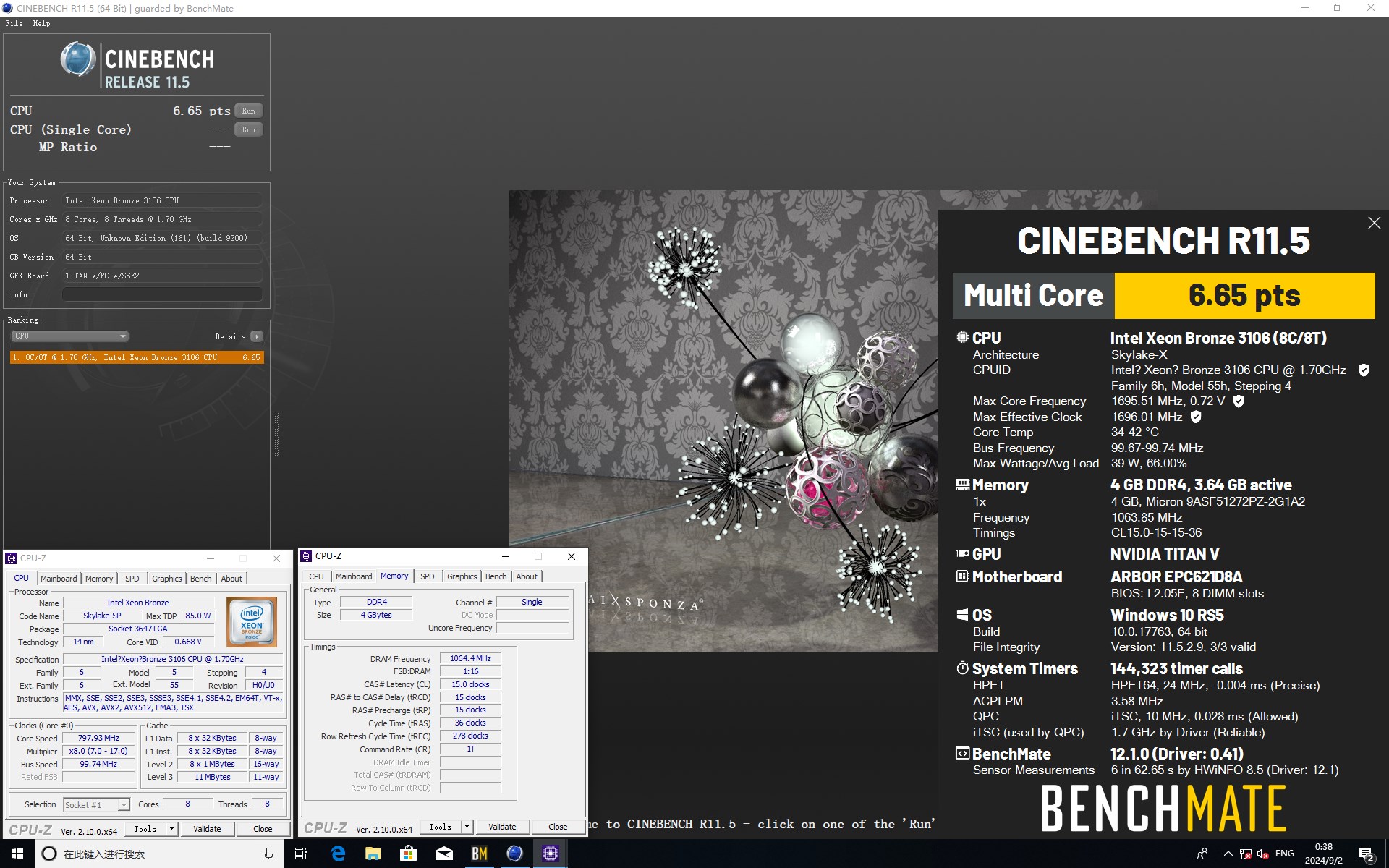Open Graphics tab in right CPU-Z
Screen dimensions: 1389x868
(x=462, y=576)
